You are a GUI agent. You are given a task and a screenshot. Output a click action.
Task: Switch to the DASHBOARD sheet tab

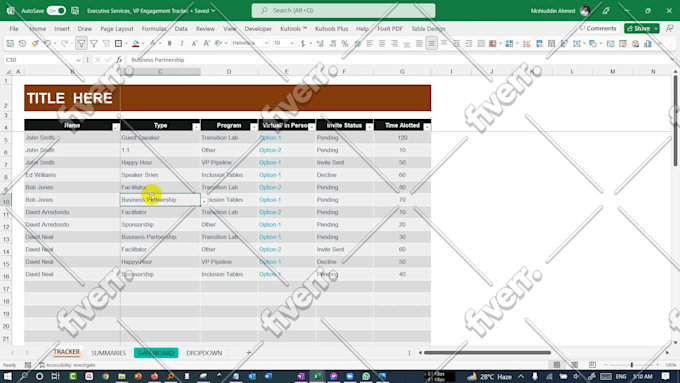(156, 353)
